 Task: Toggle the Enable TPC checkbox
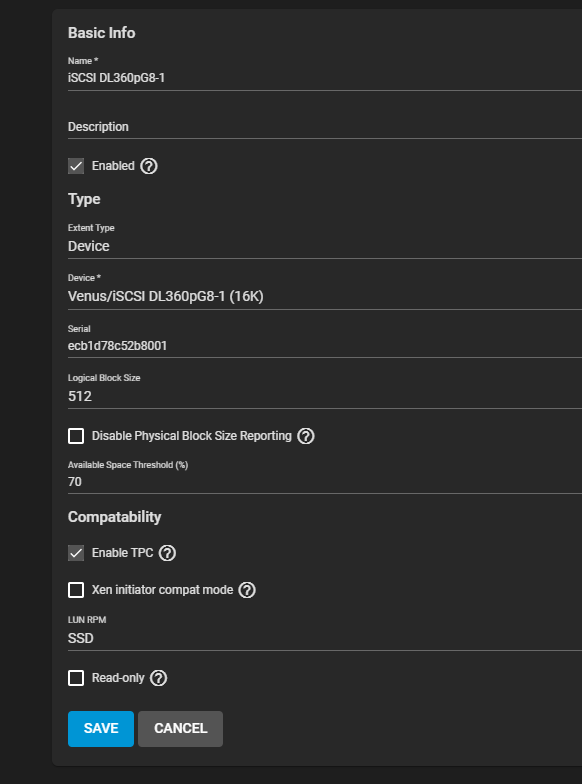coord(76,553)
